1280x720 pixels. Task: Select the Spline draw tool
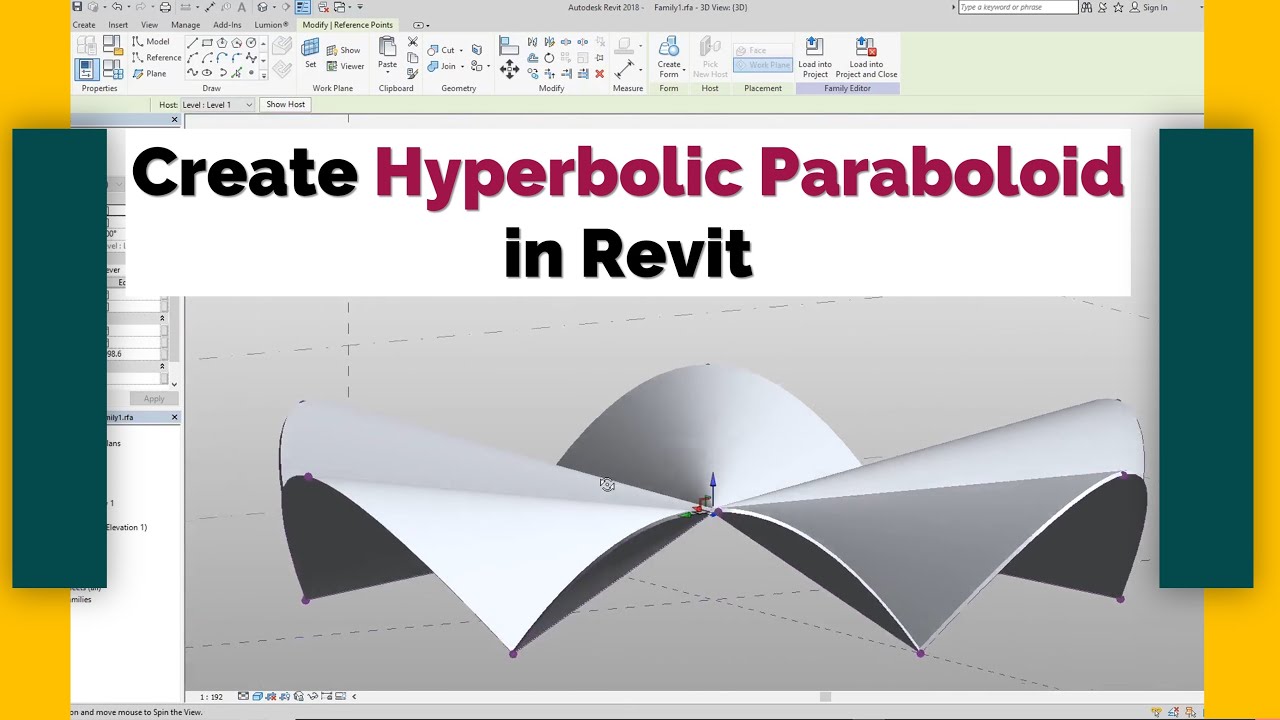(x=192, y=72)
